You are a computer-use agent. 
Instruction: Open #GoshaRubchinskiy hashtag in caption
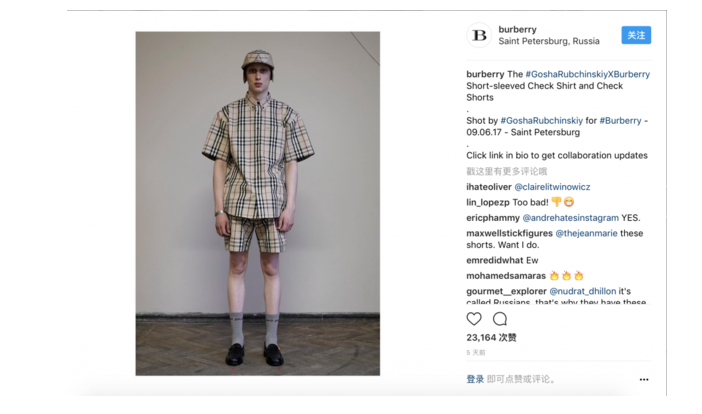(541, 121)
